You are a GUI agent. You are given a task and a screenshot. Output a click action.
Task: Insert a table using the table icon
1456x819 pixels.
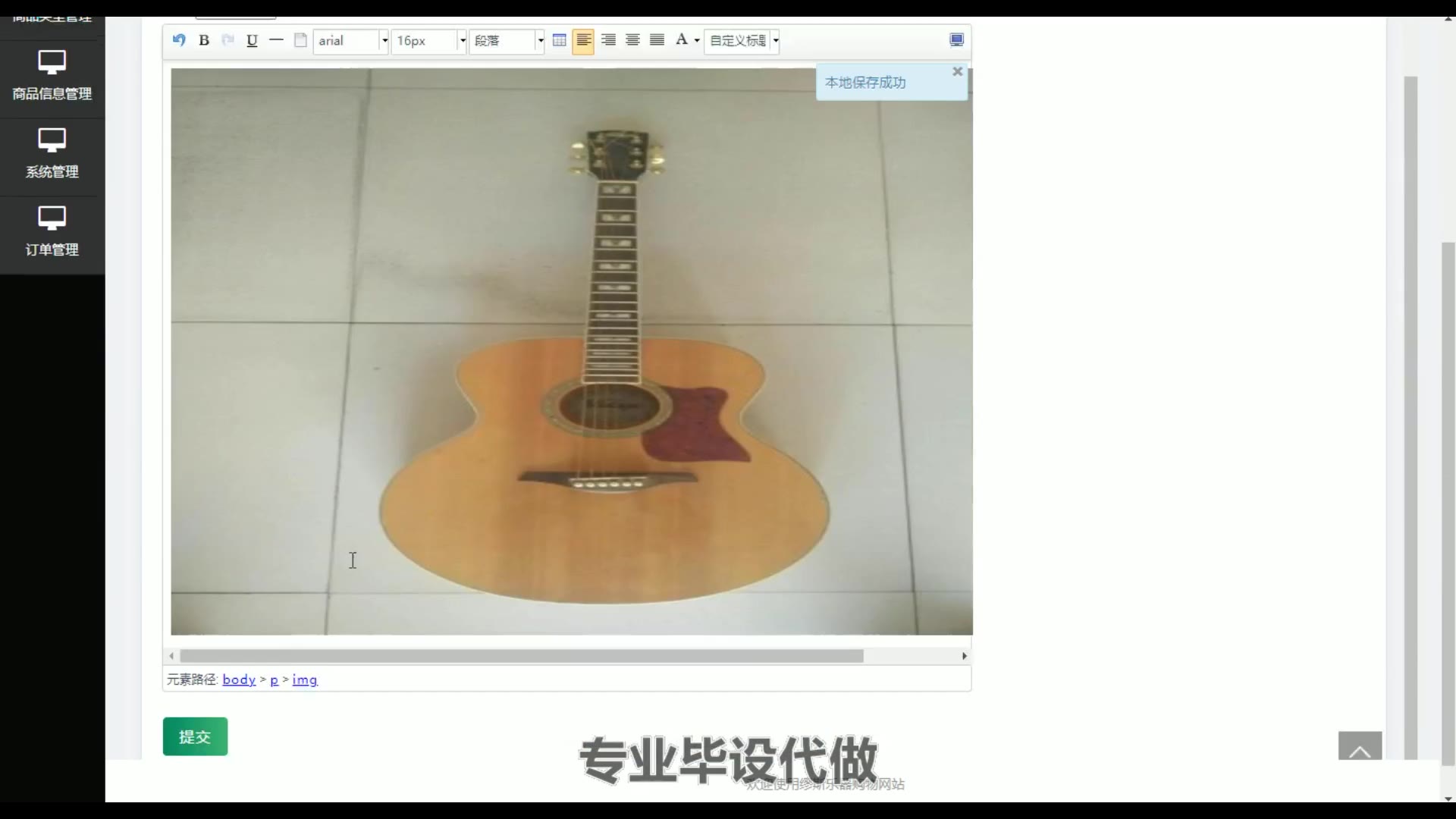(x=559, y=40)
